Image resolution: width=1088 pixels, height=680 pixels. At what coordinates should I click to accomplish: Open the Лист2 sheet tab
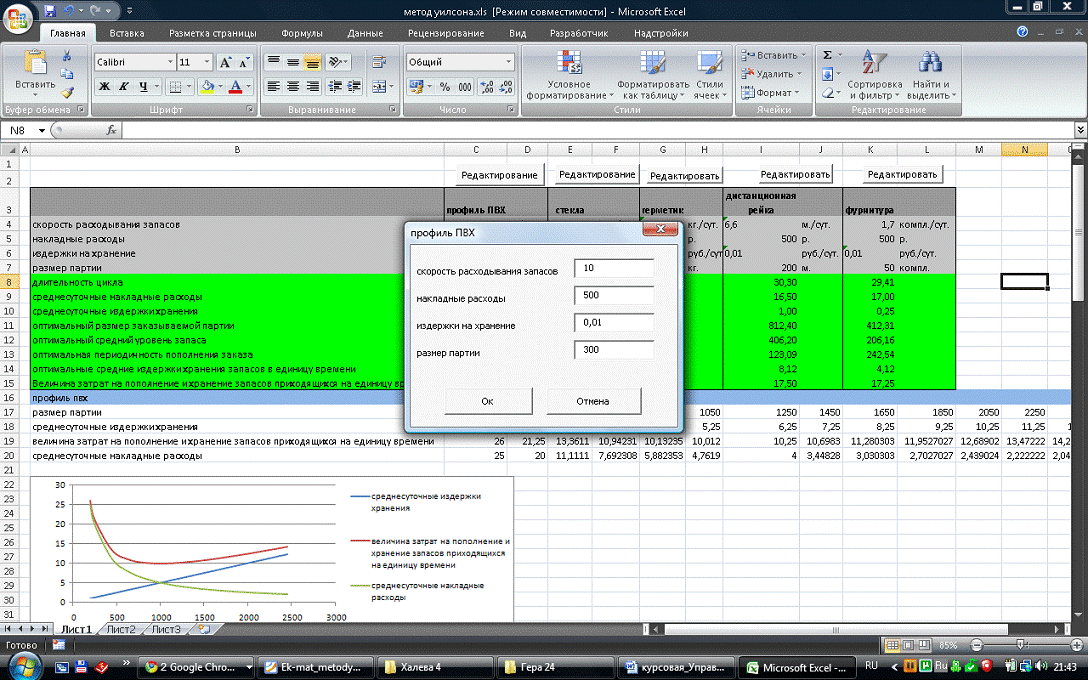tap(120, 629)
